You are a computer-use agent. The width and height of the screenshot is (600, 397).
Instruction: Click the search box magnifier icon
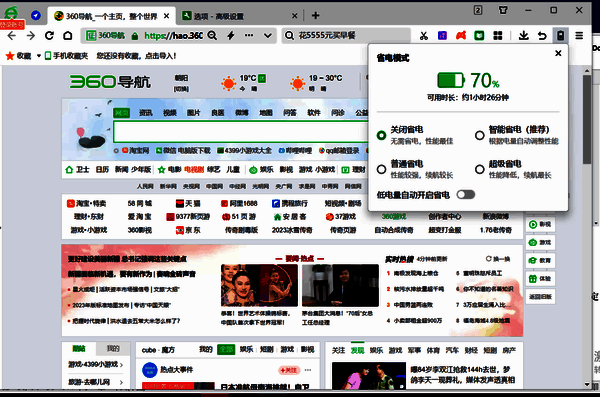(x=290, y=36)
